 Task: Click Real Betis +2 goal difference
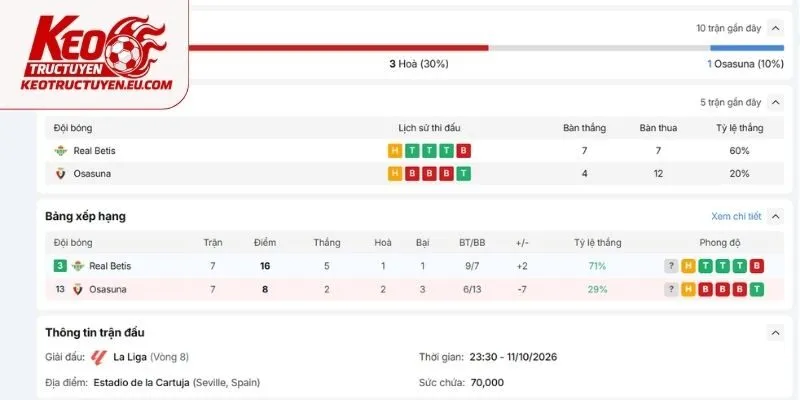tap(521, 266)
